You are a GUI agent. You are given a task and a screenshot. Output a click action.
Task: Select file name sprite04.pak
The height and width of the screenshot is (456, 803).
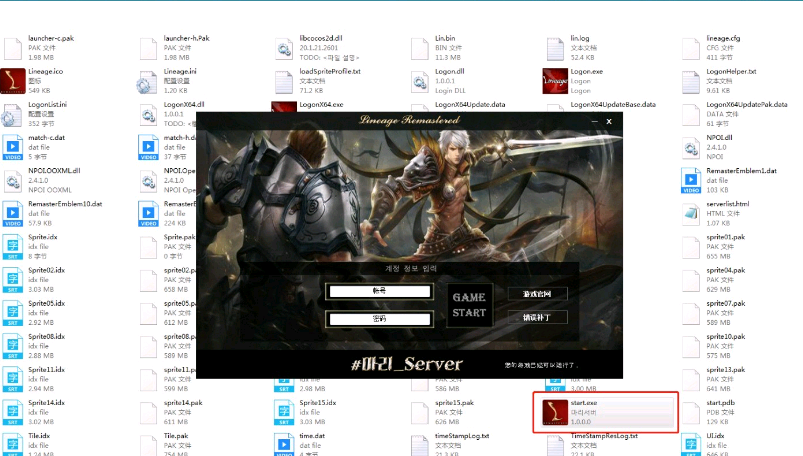726,271
